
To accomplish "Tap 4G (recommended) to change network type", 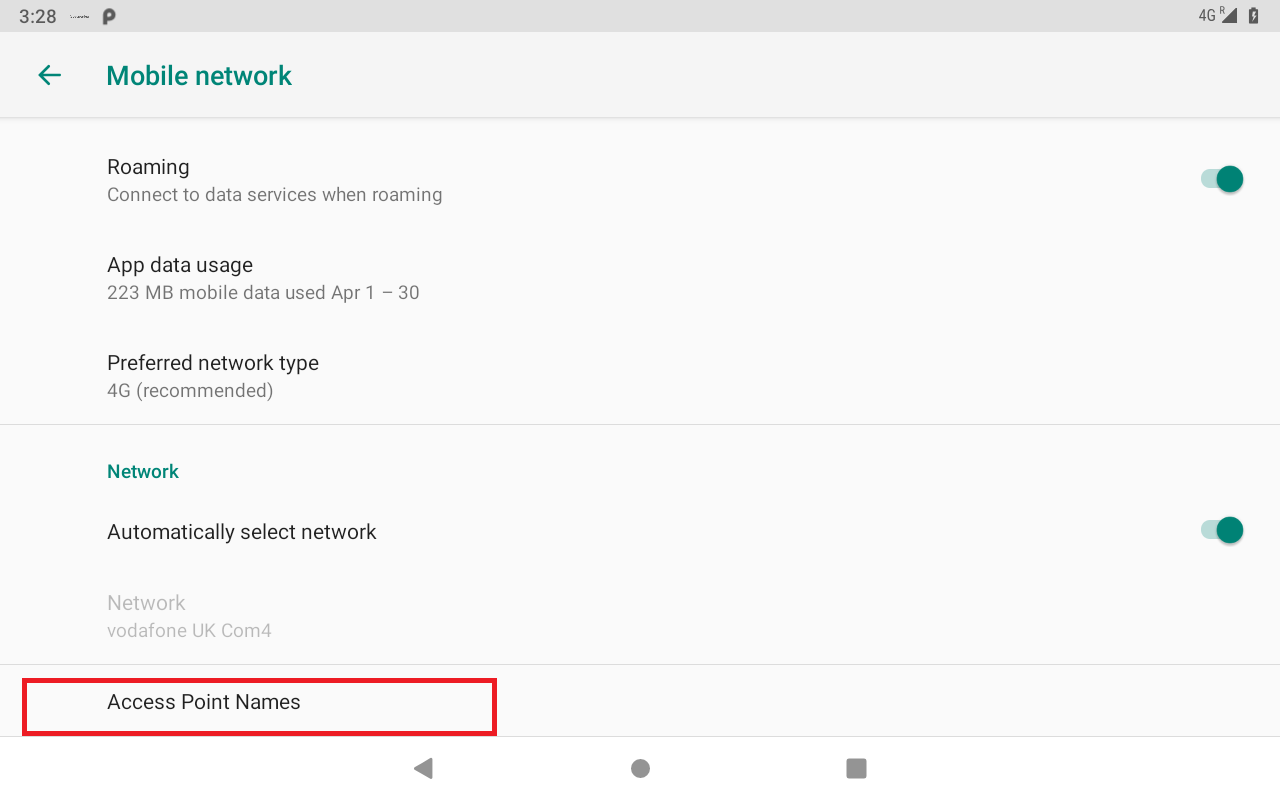I will click(x=190, y=391).
